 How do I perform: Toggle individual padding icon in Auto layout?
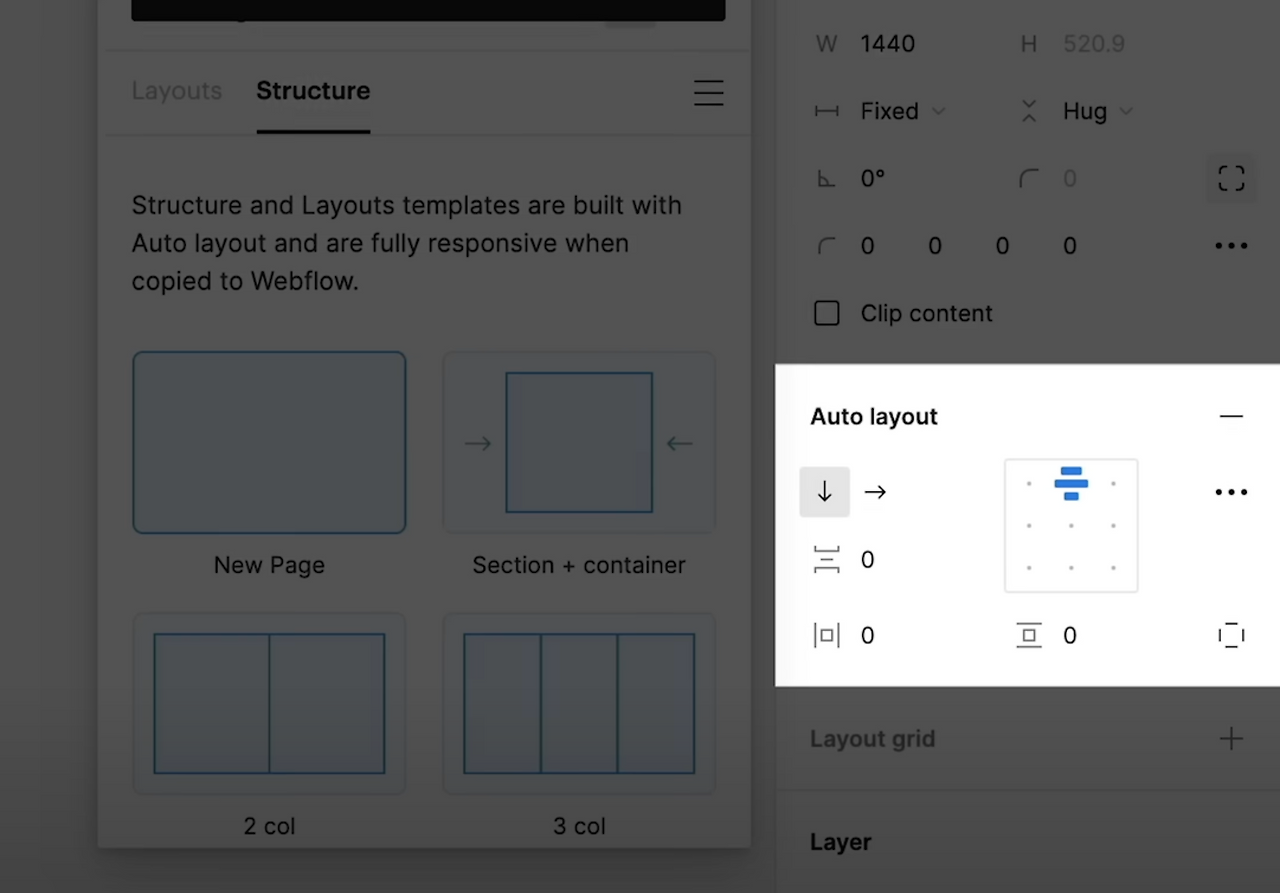1231,635
